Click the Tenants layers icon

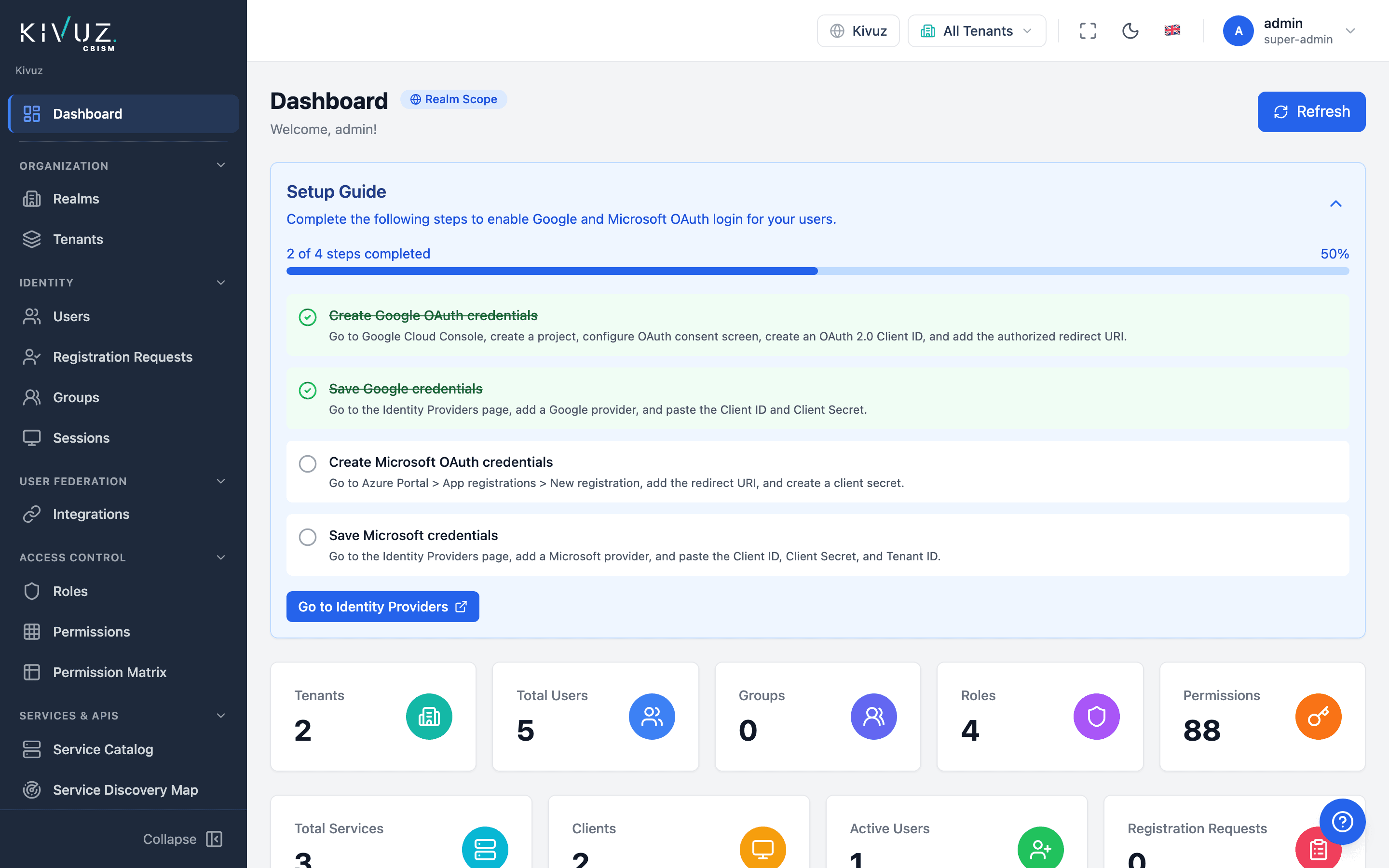pyautogui.click(x=31, y=239)
